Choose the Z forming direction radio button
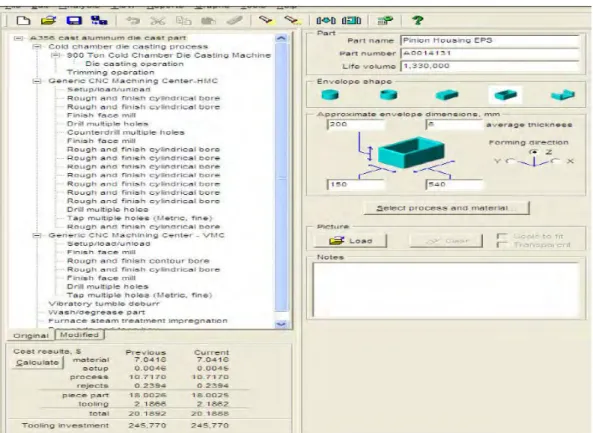The height and width of the screenshot is (433, 593). (534, 152)
